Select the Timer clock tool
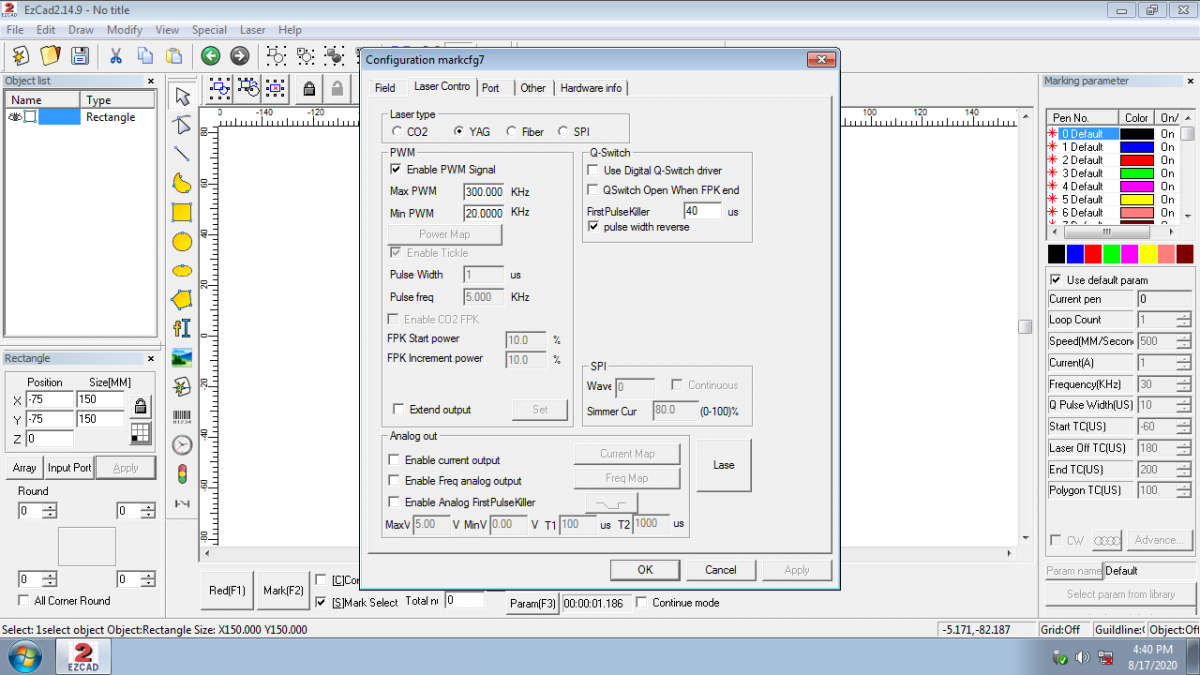This screenshot has width=1200, height=675. [182, 444]
